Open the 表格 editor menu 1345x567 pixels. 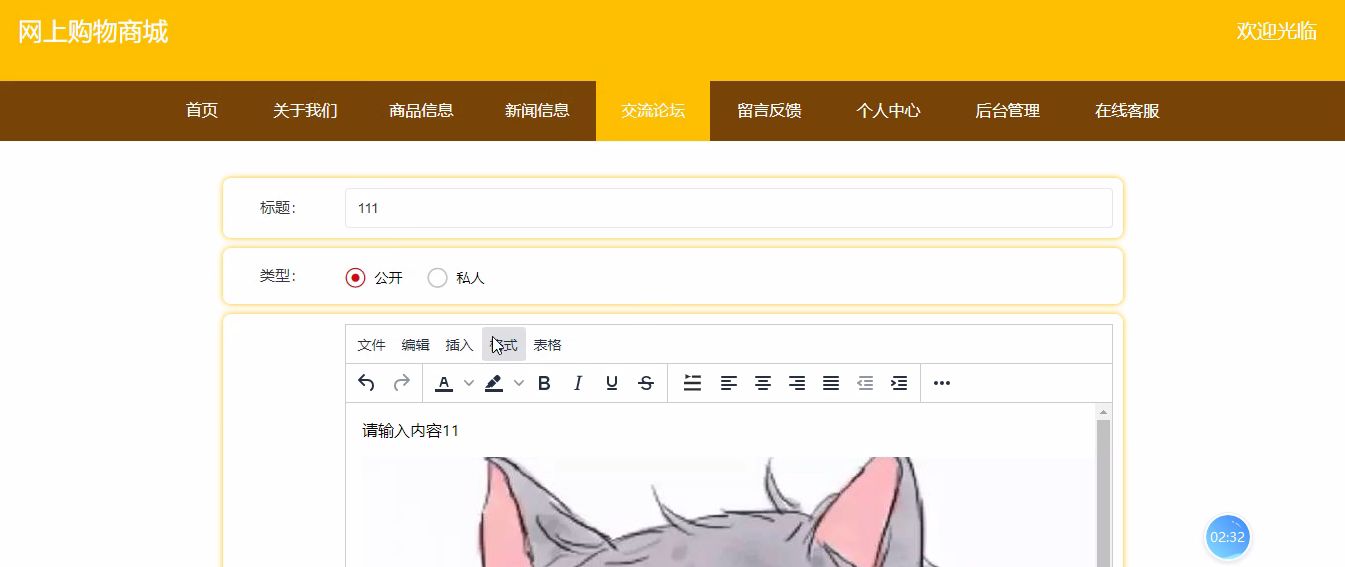click(548, 345)
